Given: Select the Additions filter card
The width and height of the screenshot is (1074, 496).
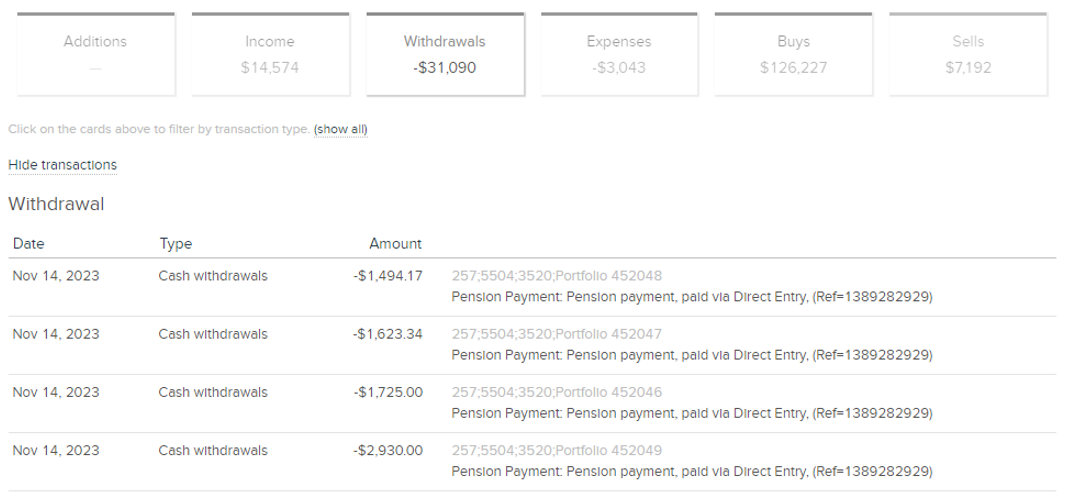Looking at the screenshot, I should point(95,54).
